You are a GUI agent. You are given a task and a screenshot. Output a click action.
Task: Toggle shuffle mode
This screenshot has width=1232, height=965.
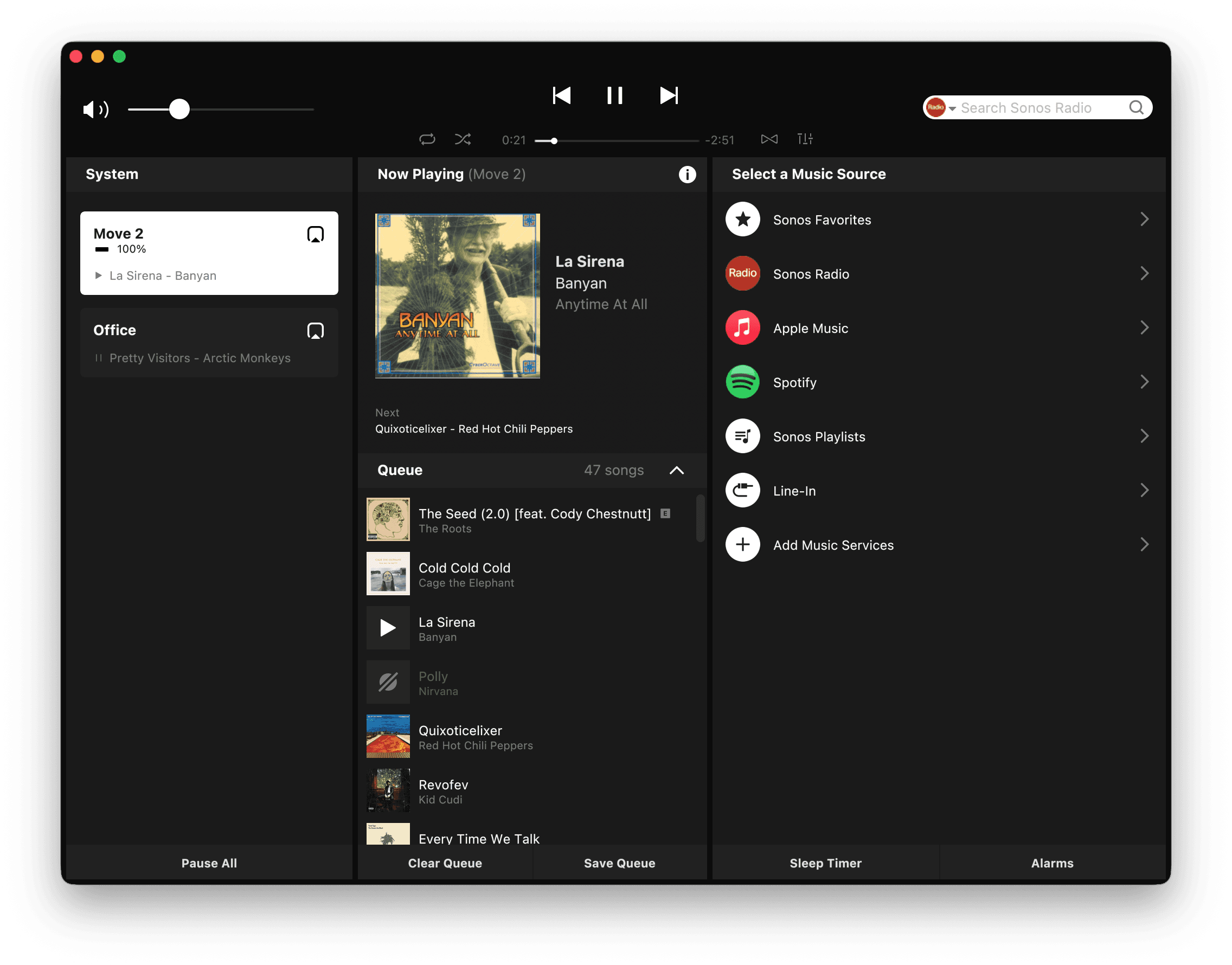pos(463,139)
